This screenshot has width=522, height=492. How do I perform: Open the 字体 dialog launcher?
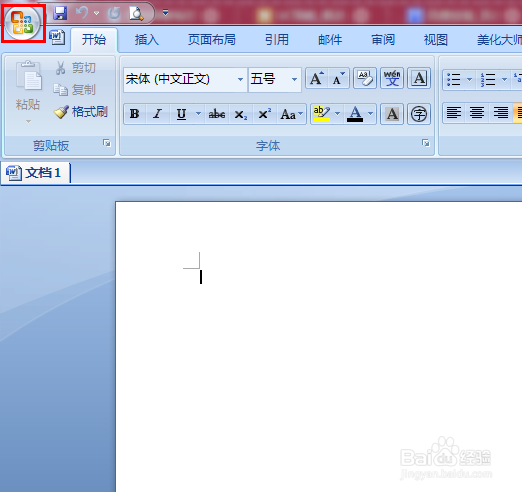pos(426,143)
